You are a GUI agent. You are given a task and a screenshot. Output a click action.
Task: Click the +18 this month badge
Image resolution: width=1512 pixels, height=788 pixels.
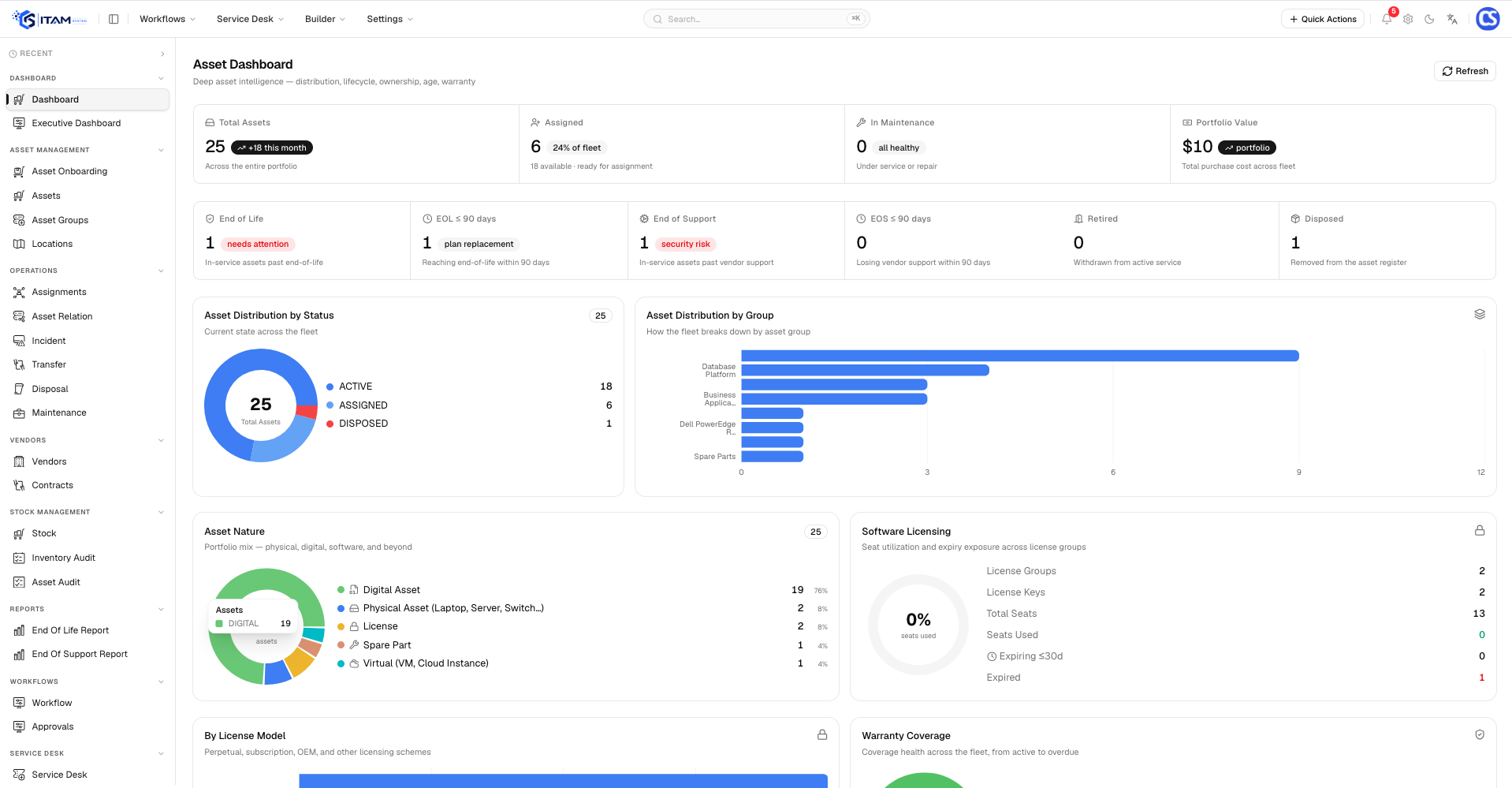272,148
